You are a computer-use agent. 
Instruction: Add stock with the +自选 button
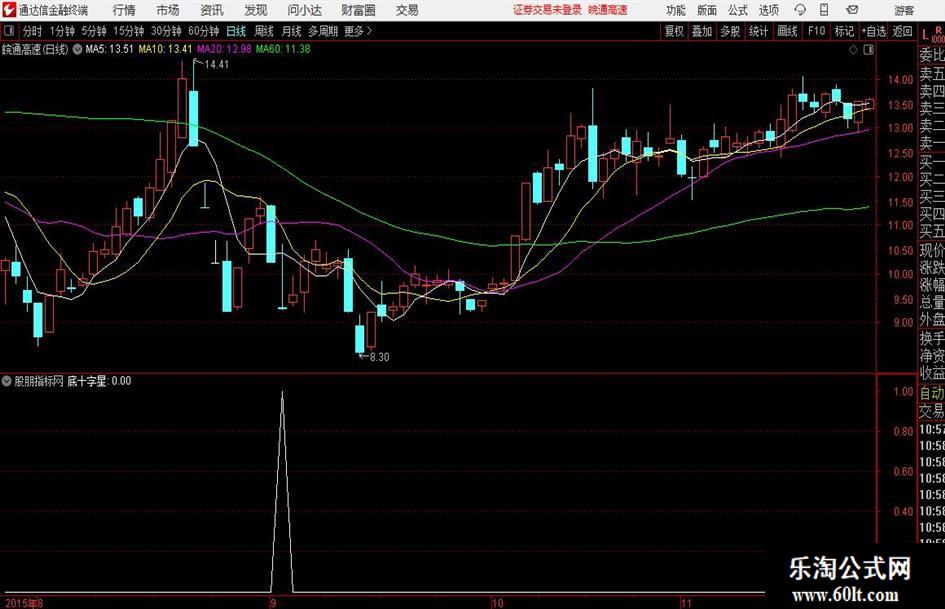(874, 31)
